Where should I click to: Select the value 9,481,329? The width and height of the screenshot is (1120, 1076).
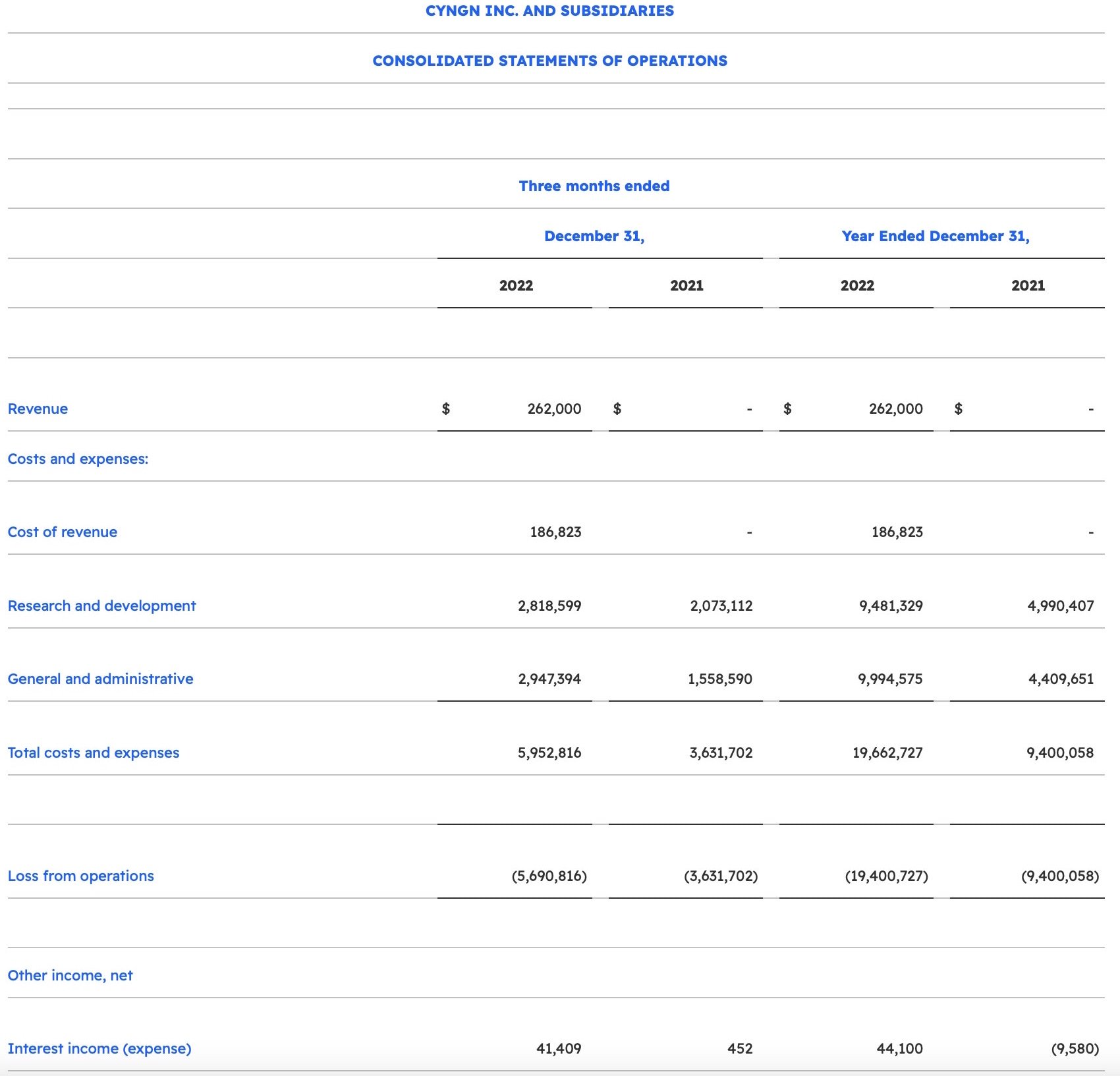[x=891, y=606]
